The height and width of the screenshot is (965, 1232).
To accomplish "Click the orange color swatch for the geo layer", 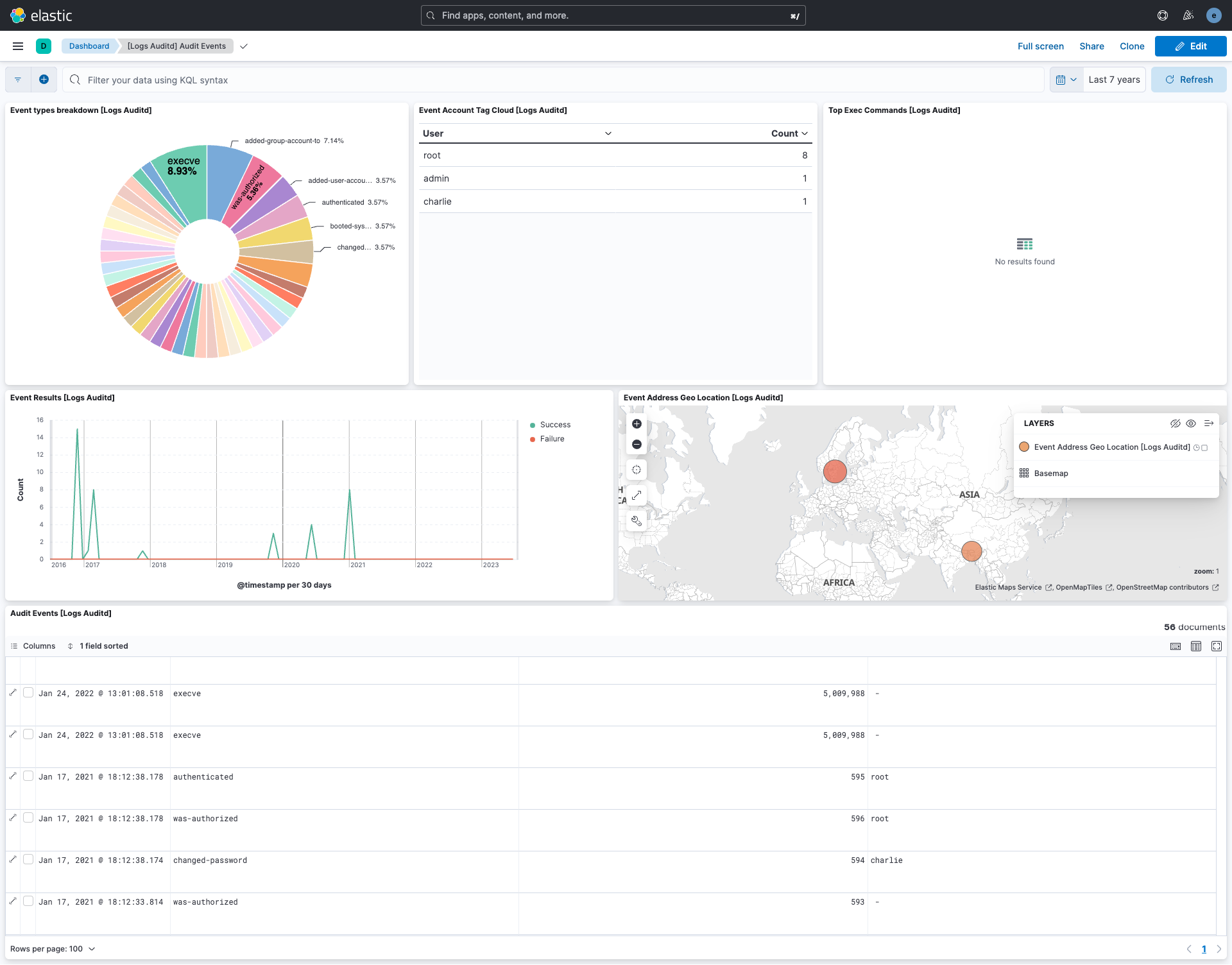I will pyautogui.click(x=1024, y=447).
